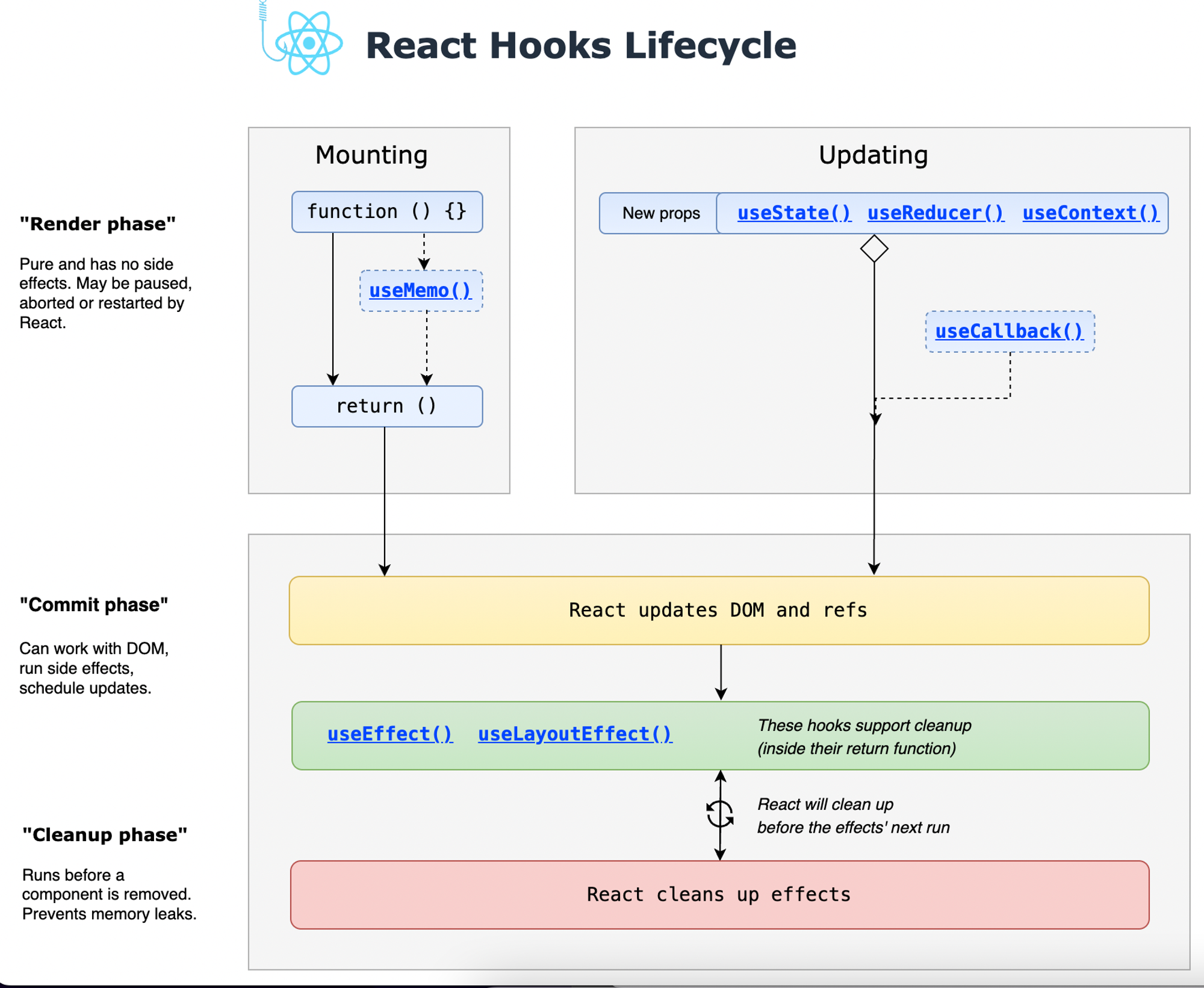Click the 'Updating' heading
The image size is (1204, 988).
874,155
